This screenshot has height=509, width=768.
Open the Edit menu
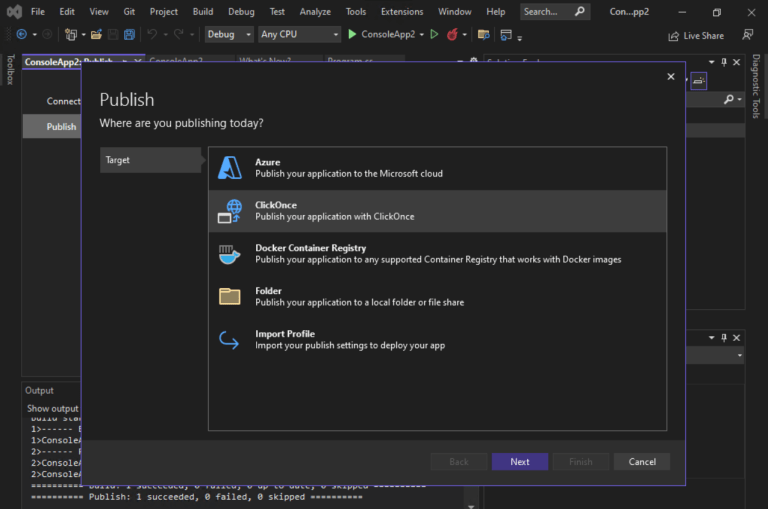pos(67,12)
